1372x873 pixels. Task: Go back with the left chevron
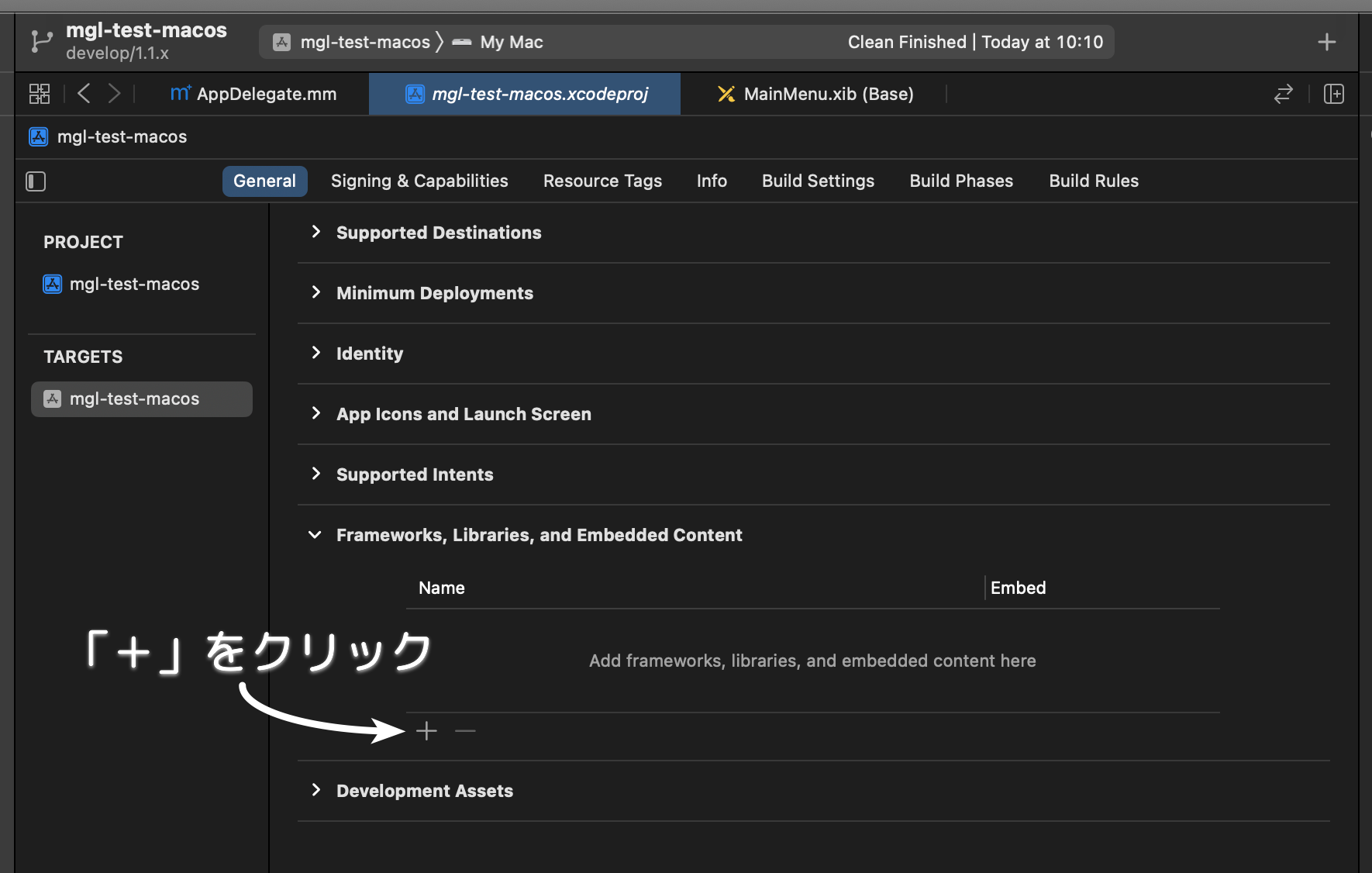(x=84, y=94)
